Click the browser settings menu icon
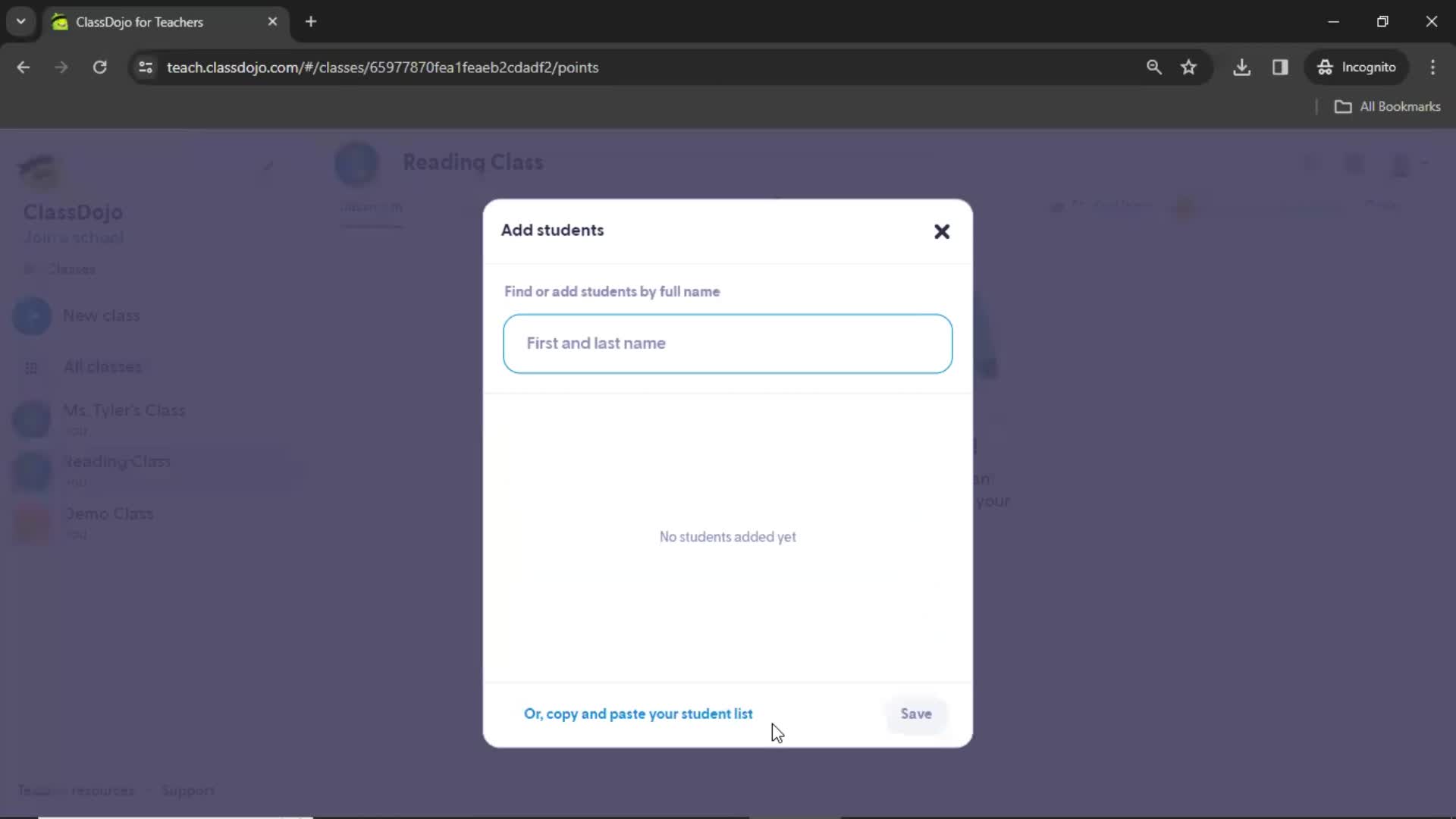This screenshot has width=1456, height=819. 1435,67
